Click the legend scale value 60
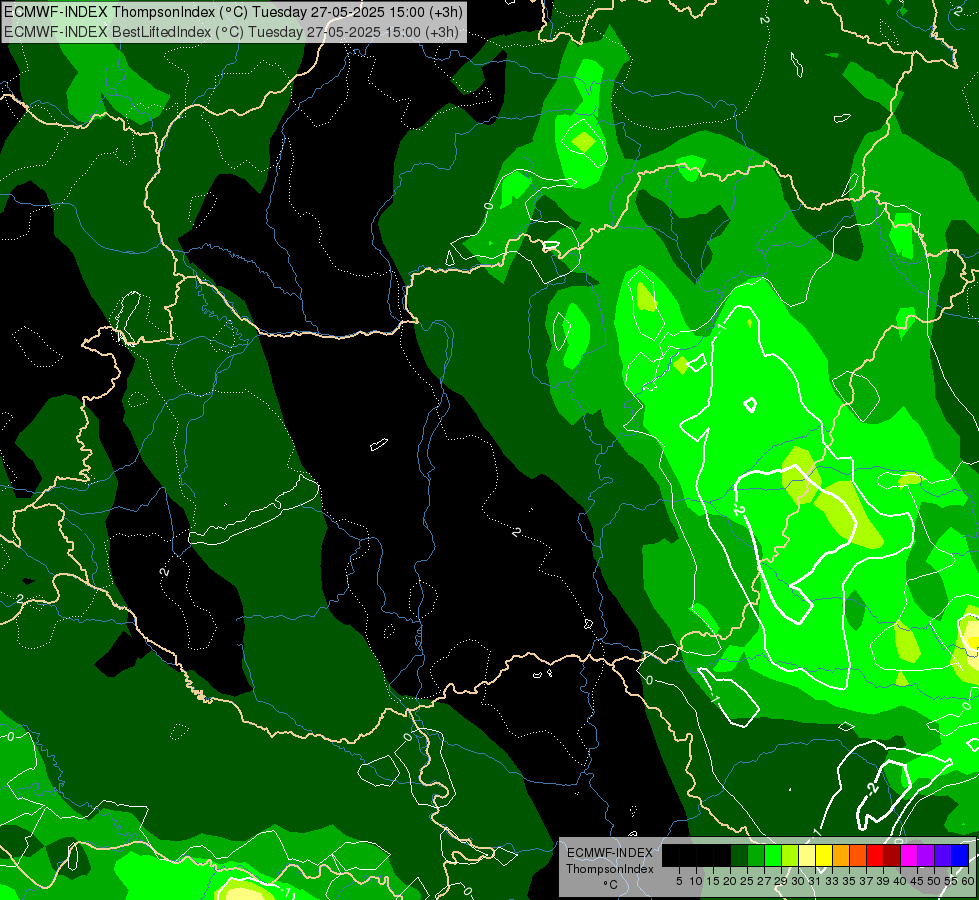 (x=968, y=881)
